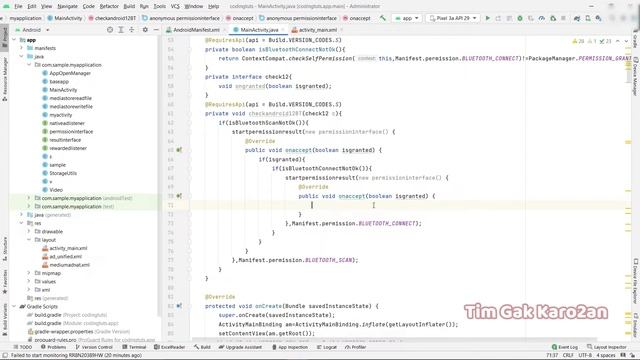Open the Device Manager side panel
This screenshot has width=640, height=360.
click(636, 76)
